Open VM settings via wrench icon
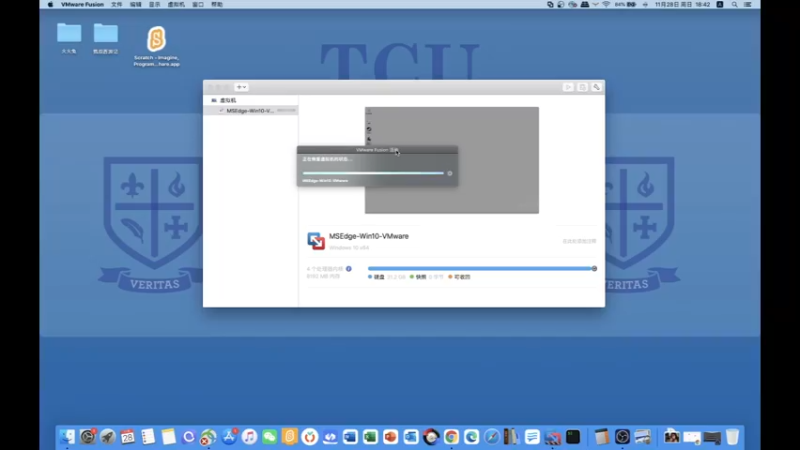Screen dimensions: 800x450 [596, 87]
